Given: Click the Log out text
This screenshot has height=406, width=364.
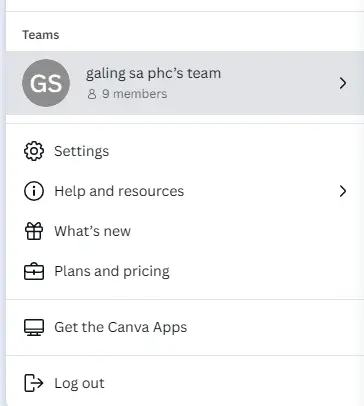Looking at the screenshot, I should (x=79, y=383).
